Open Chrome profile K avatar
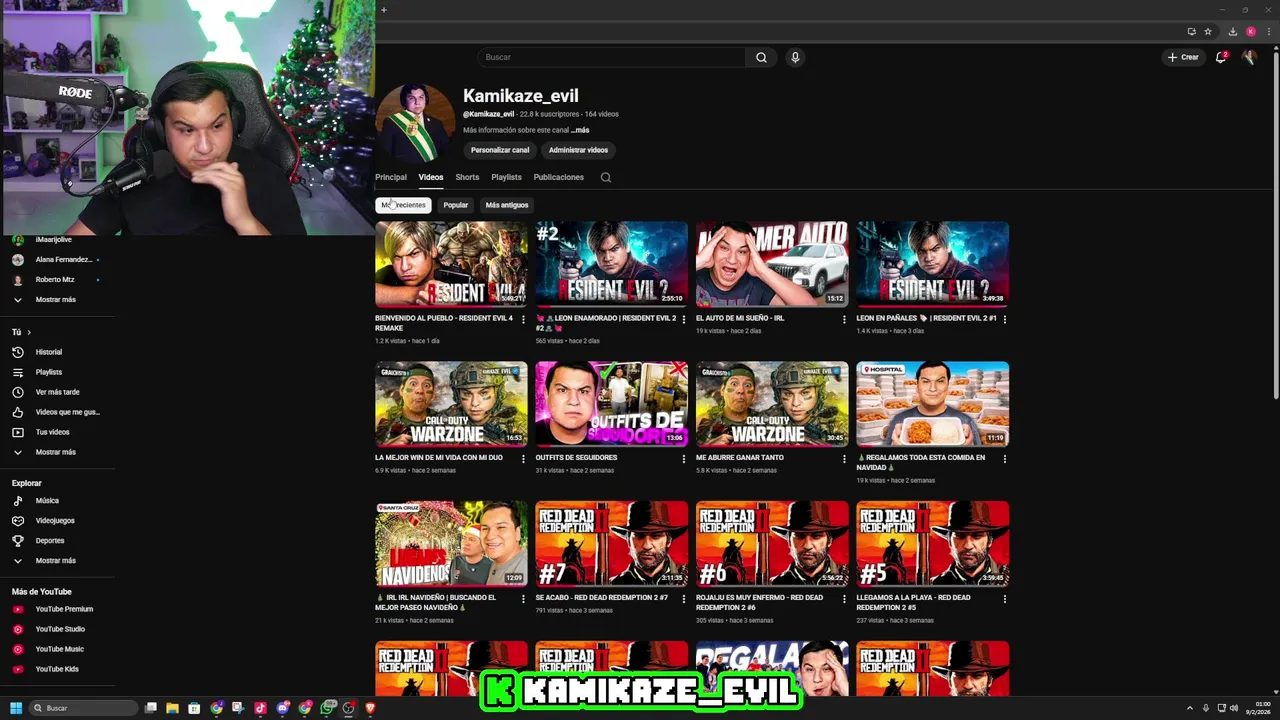The image size is (1280, 720). 1250,31
